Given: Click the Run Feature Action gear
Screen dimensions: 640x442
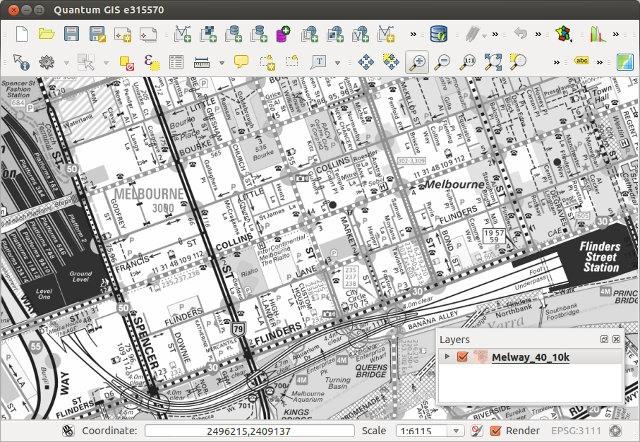Looking at the screenshot, I should click(x=47, y=62).
